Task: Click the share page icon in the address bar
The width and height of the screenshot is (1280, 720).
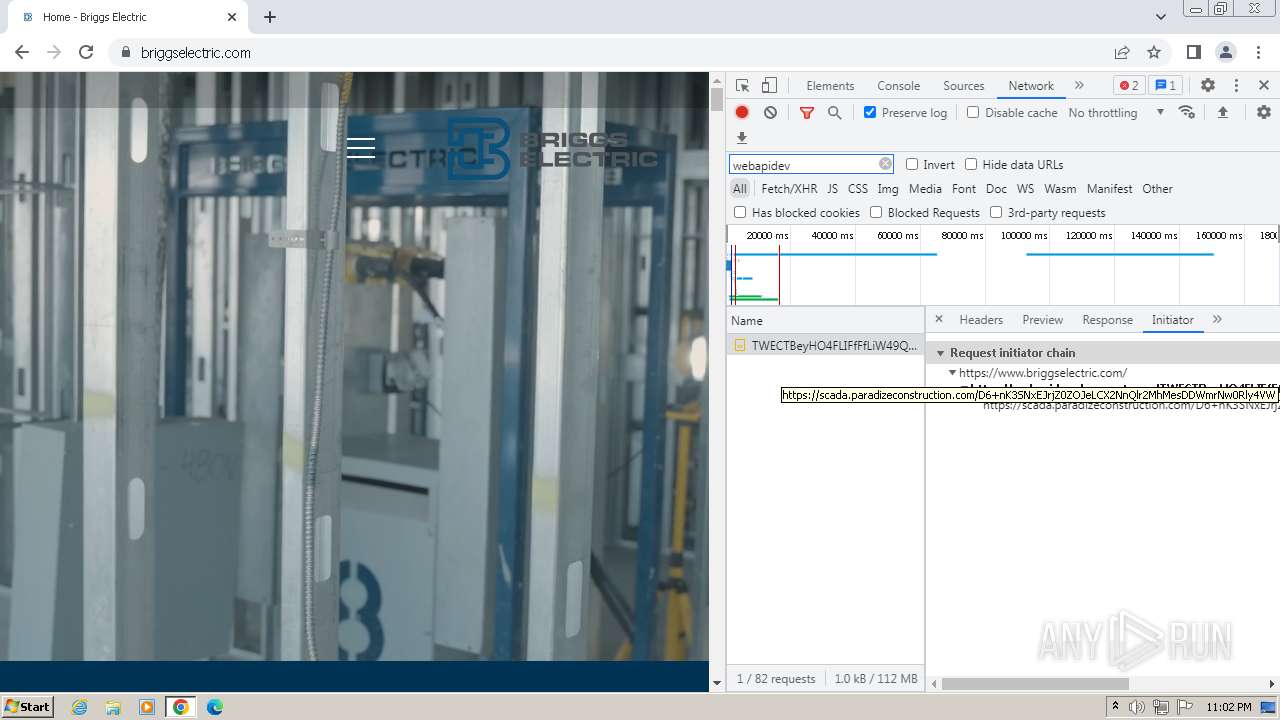Action: tap(1122, 52)
